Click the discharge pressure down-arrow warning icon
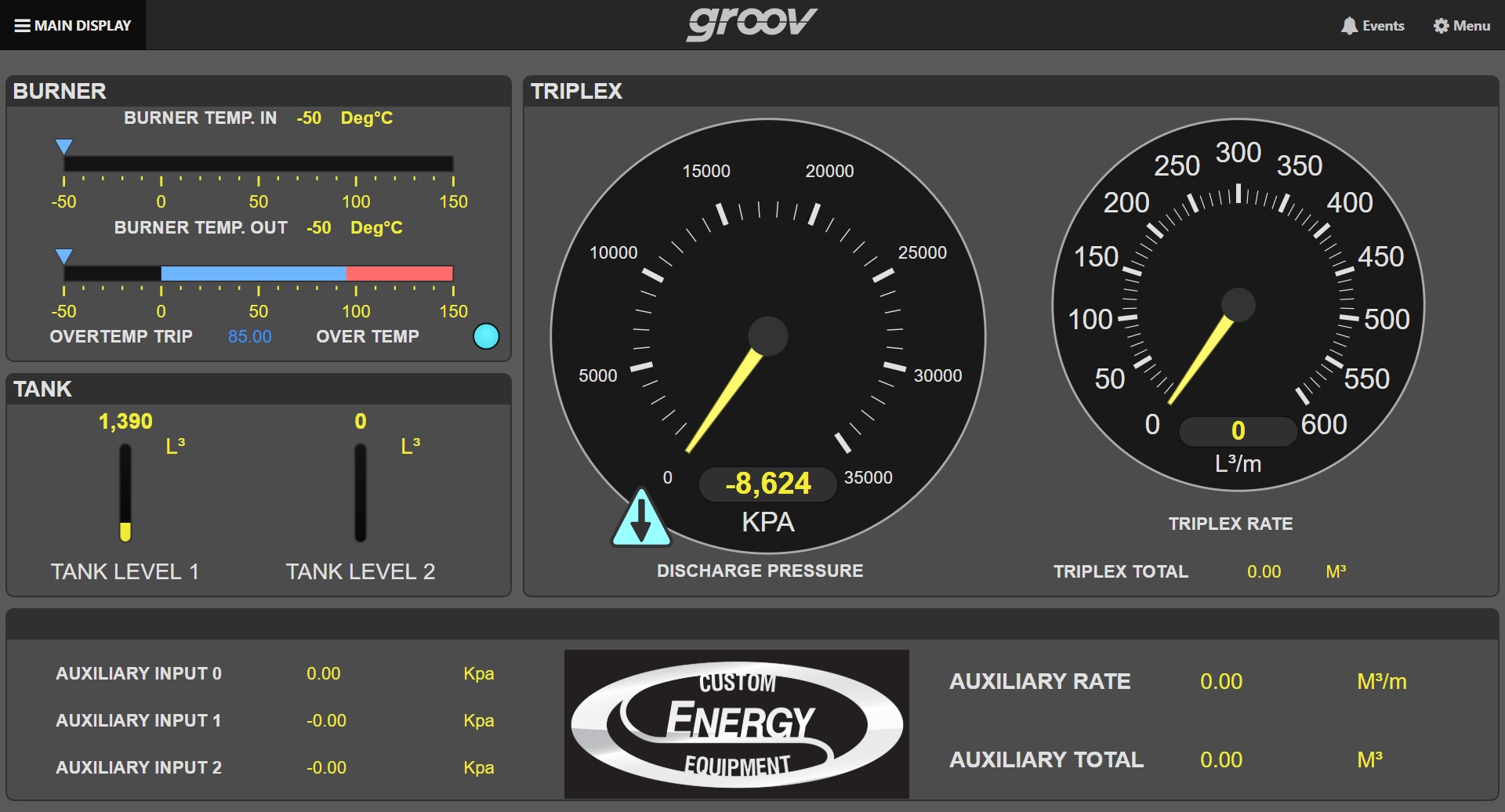Screen dimensions: 1505x812 (641, 520)
